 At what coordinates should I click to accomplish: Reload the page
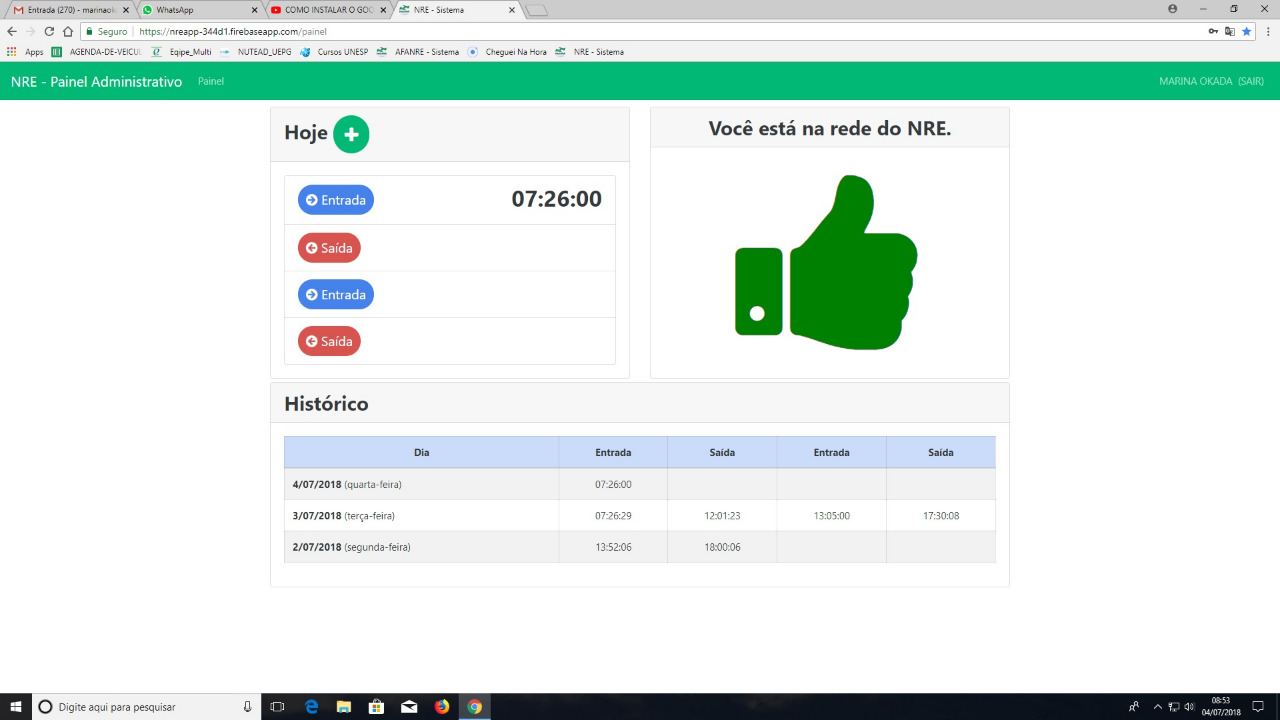coord(49,31)
